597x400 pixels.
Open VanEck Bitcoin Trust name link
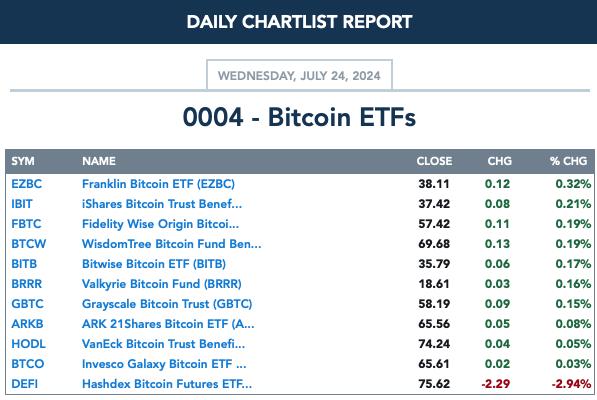tap(163, 344)
